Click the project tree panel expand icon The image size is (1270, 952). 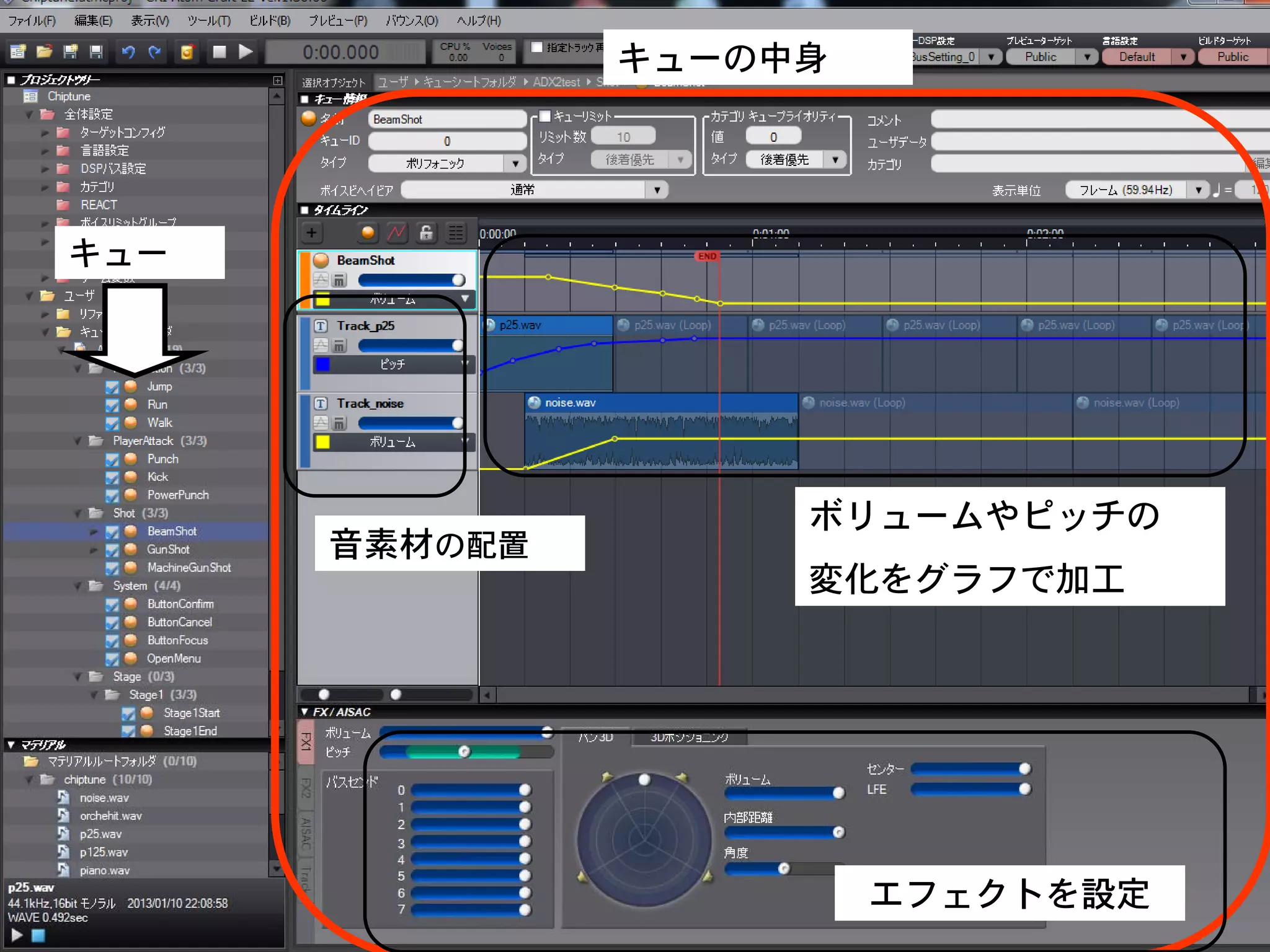pyautogui.click(x=277, y=81)
